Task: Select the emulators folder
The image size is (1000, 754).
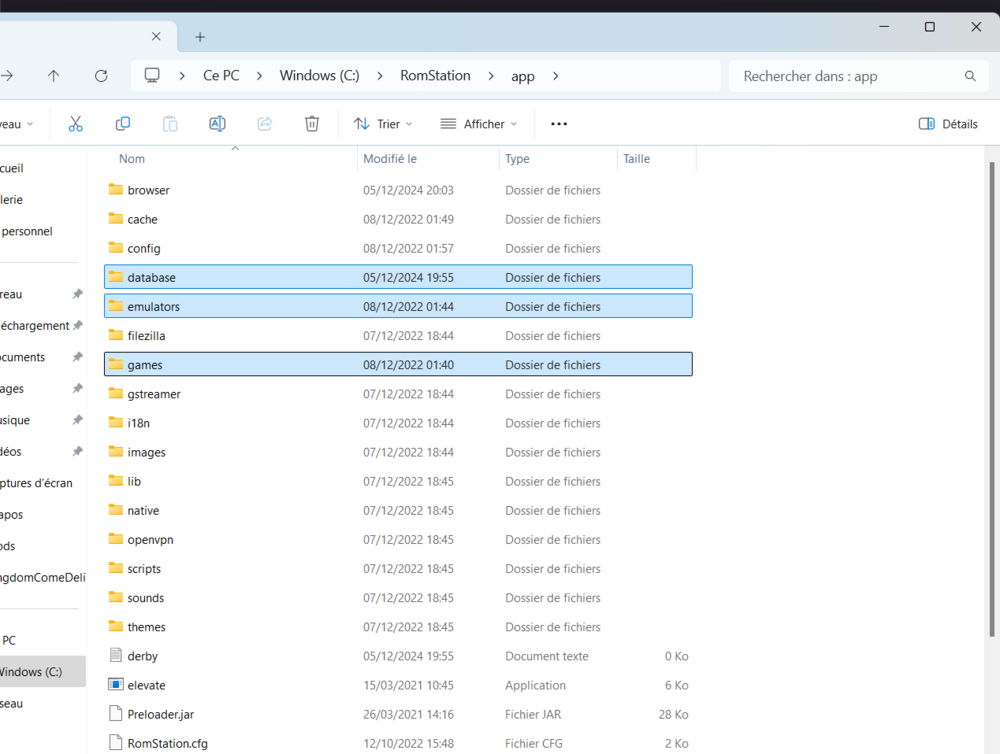Action: coord(154,307)
